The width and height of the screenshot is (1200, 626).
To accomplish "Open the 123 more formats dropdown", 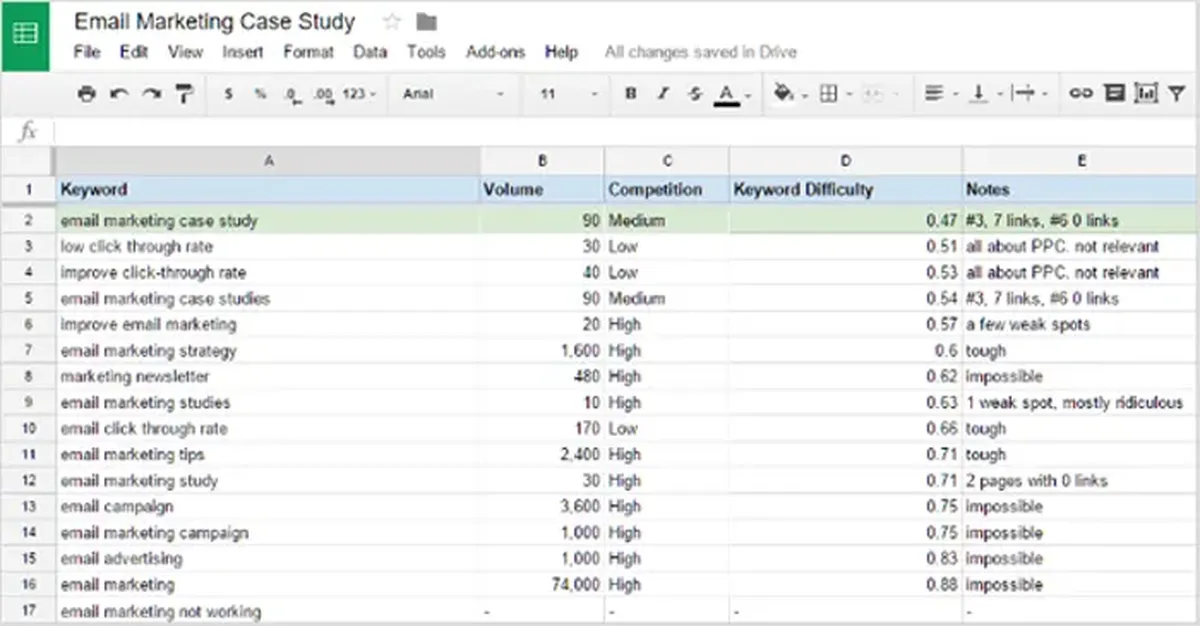I will 359,93.
